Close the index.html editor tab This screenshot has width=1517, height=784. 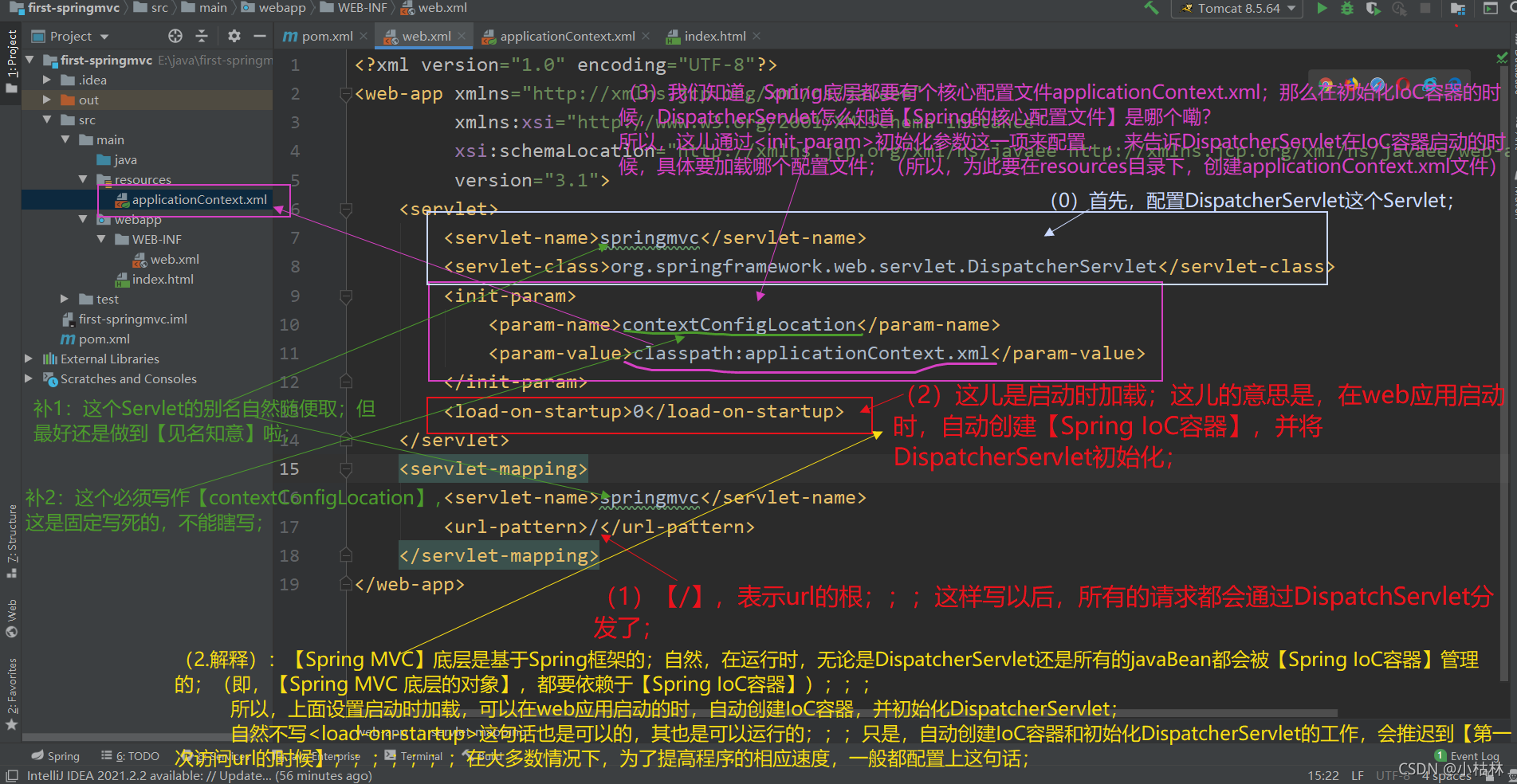click(x=757, y=36)
